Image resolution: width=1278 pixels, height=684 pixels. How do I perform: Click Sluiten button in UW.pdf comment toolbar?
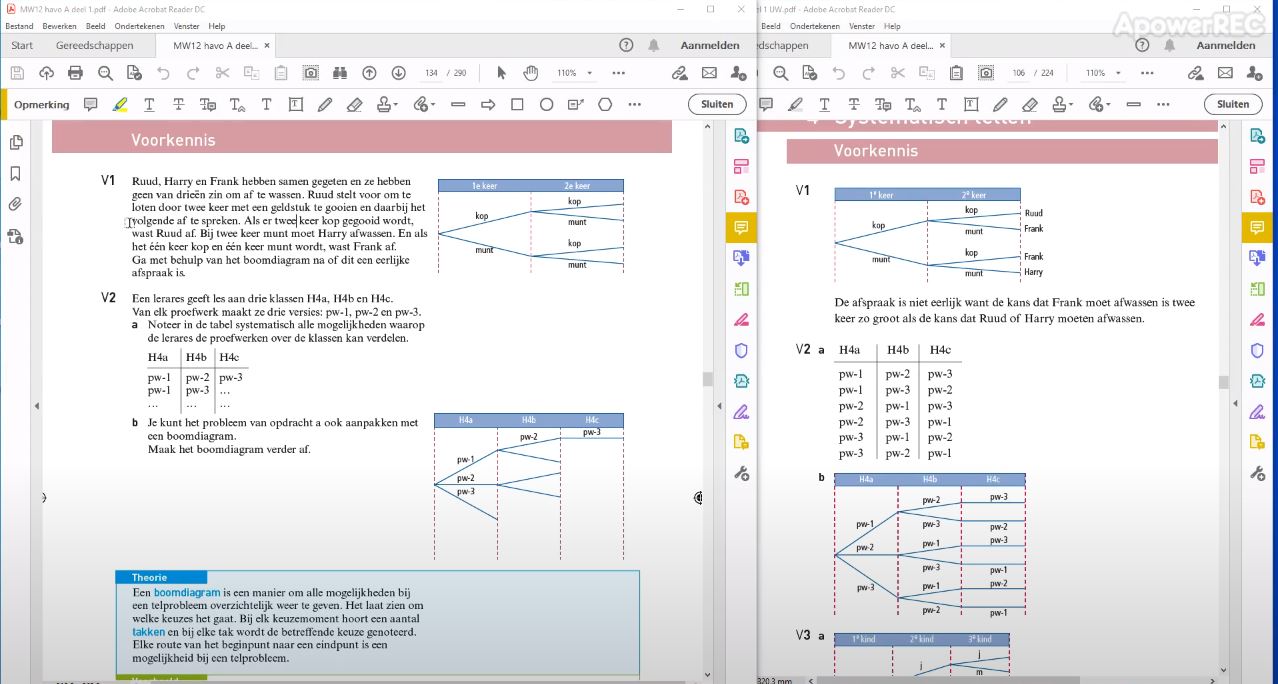click(x=1233, y=104)
